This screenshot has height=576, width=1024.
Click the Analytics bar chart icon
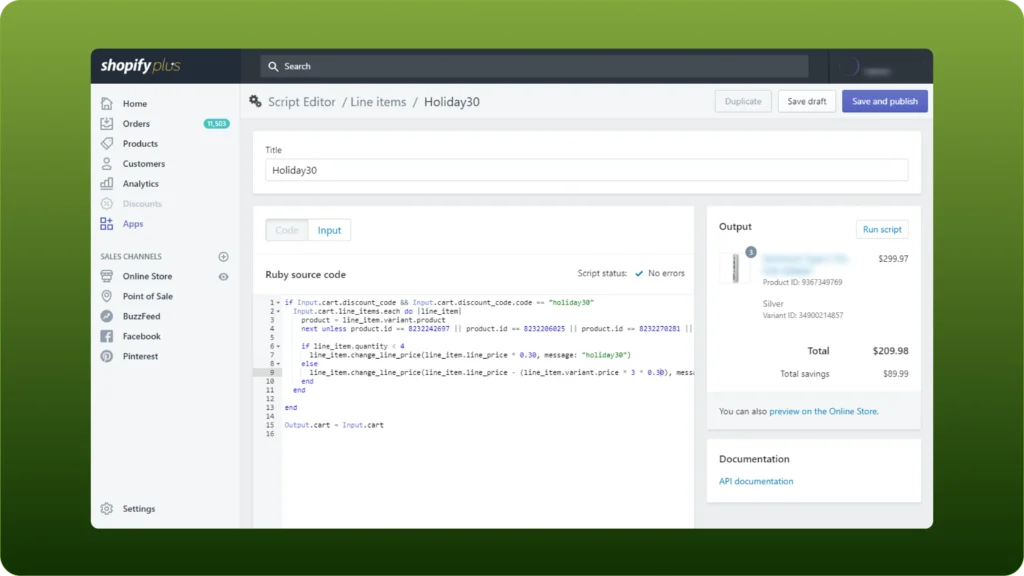[x=107, y=184]
